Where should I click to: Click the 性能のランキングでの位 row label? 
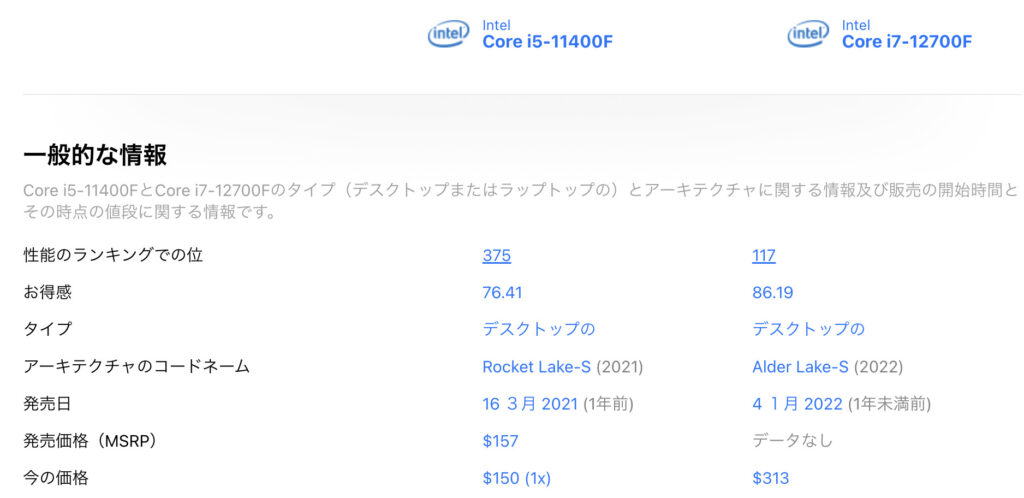tap(113, 256)
